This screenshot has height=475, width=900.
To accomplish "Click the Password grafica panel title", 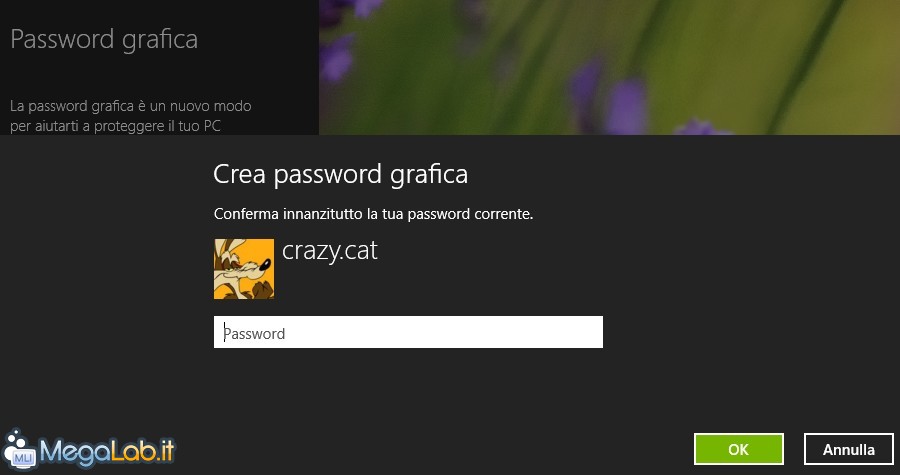I will 104,40.
